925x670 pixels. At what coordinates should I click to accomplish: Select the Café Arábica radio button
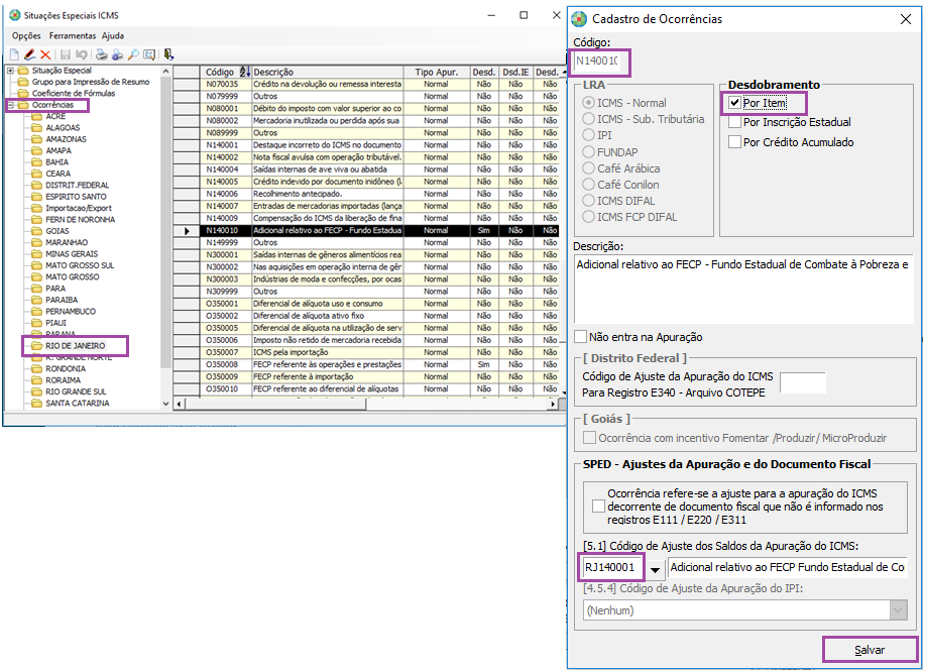[588, 168]
